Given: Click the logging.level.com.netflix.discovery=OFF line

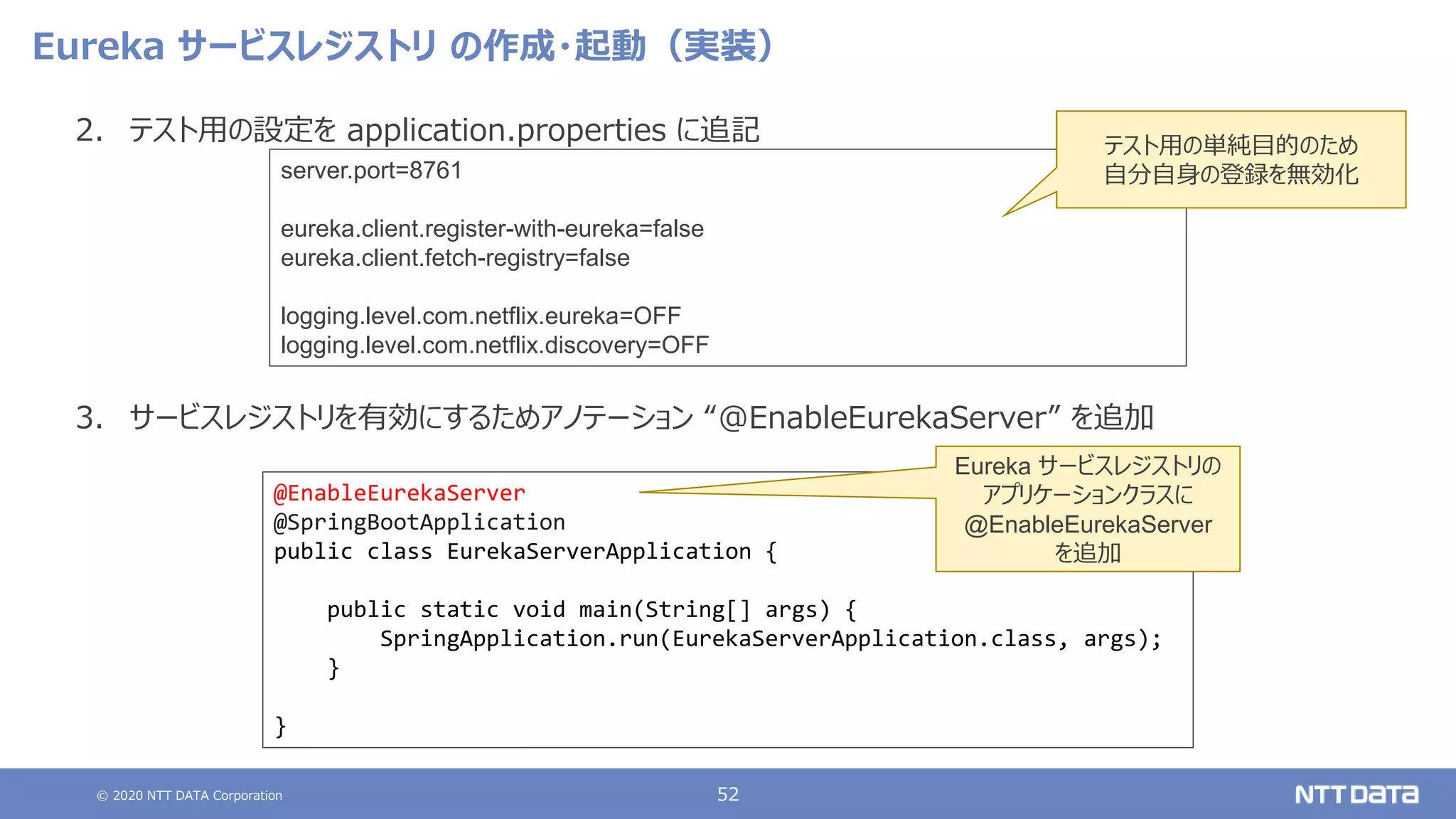Looking at the screenshot, I should coord(494,345).
